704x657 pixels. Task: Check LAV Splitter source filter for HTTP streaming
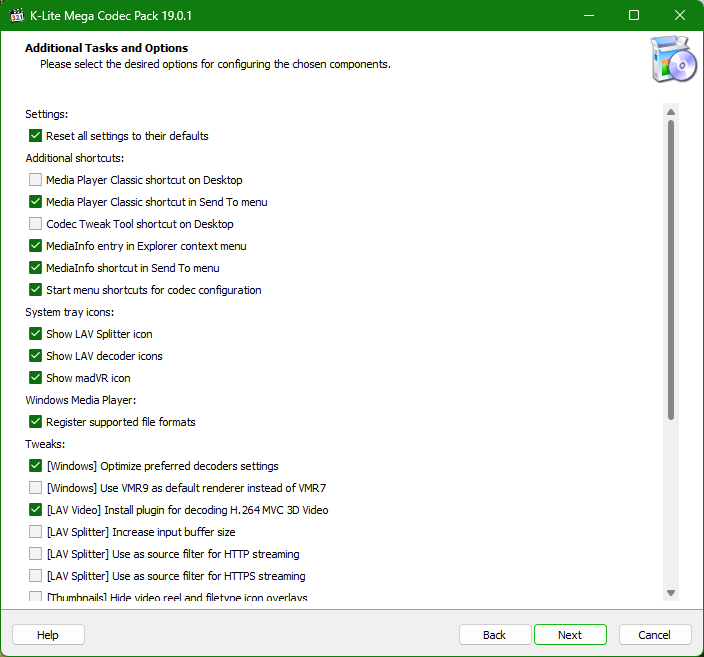pyautogui.click(x=35, y=554)
